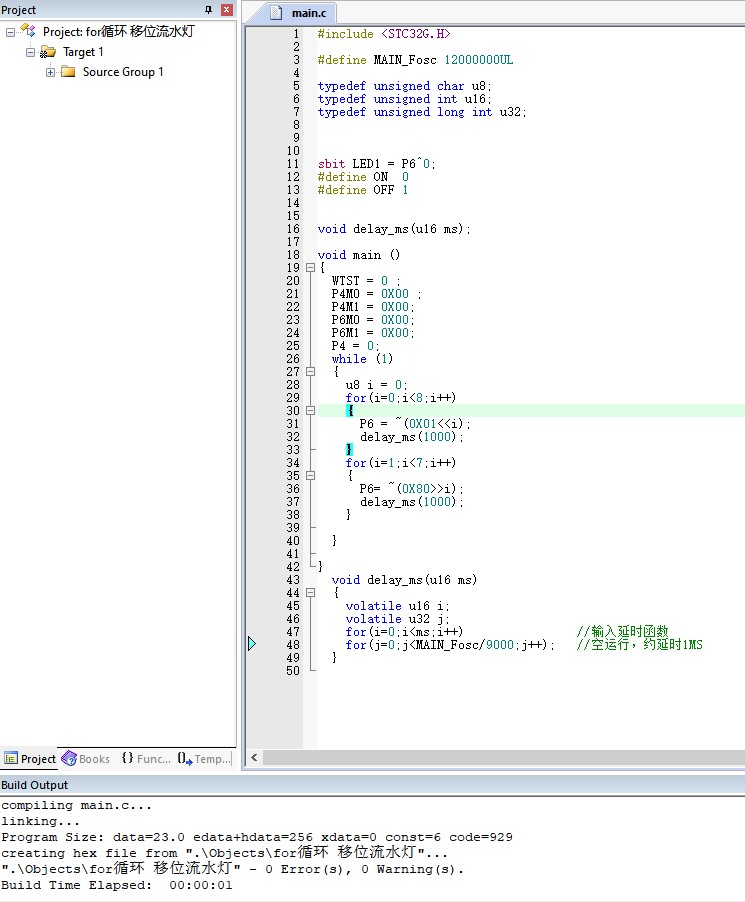
Task: Click the Source Group 1 folder icon
Action: click(x=68, y=72)
